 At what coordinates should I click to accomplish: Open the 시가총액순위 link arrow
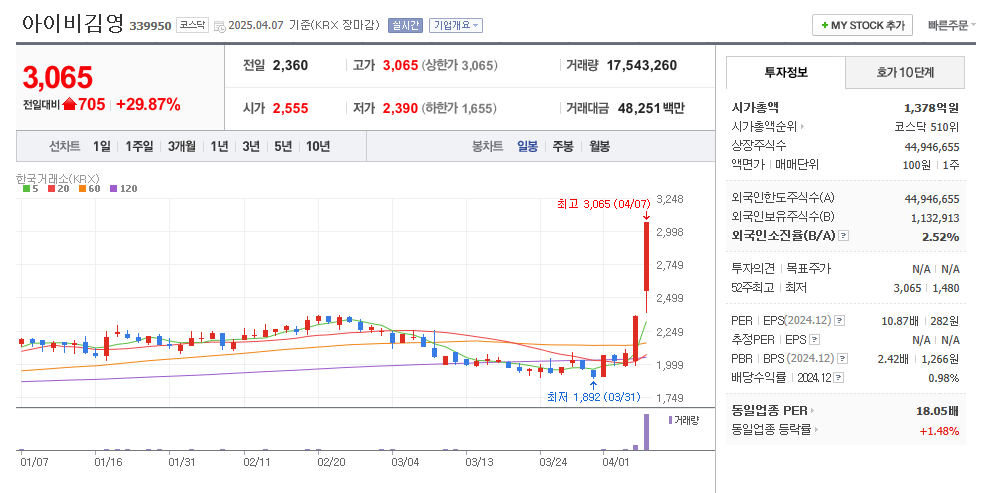pyautogui.click(x=802, y=127)
